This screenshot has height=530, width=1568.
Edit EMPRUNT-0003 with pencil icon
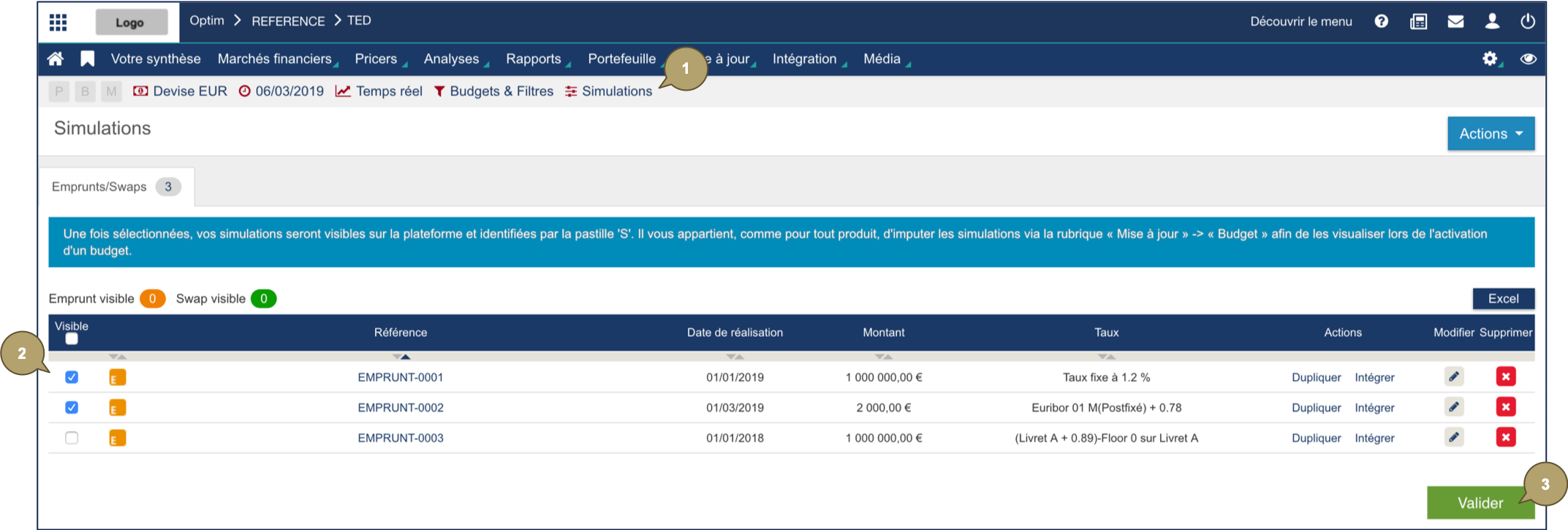tap(1454, 438)
